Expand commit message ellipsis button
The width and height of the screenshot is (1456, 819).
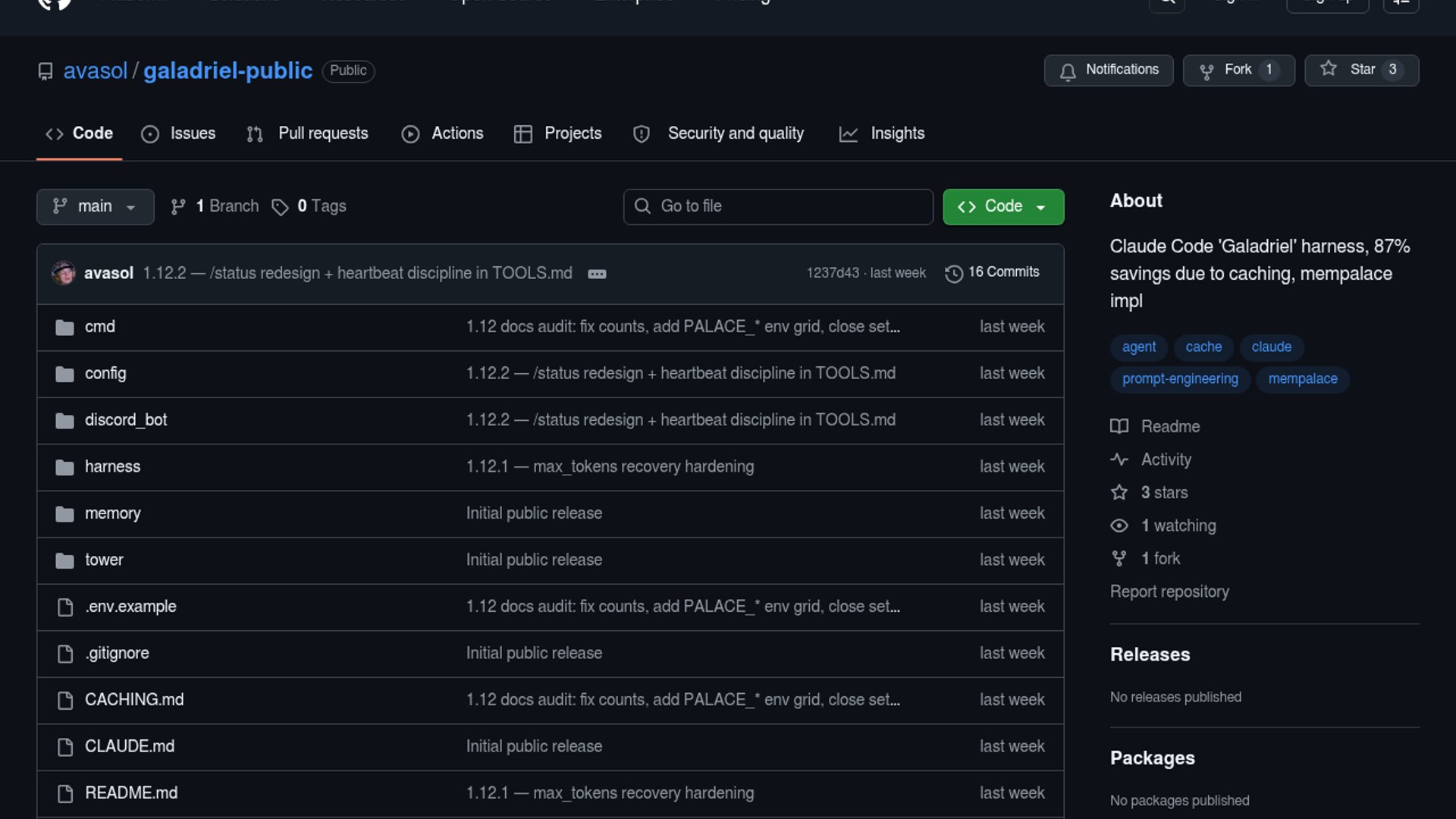pyautogui.click(x=597, y=274)
